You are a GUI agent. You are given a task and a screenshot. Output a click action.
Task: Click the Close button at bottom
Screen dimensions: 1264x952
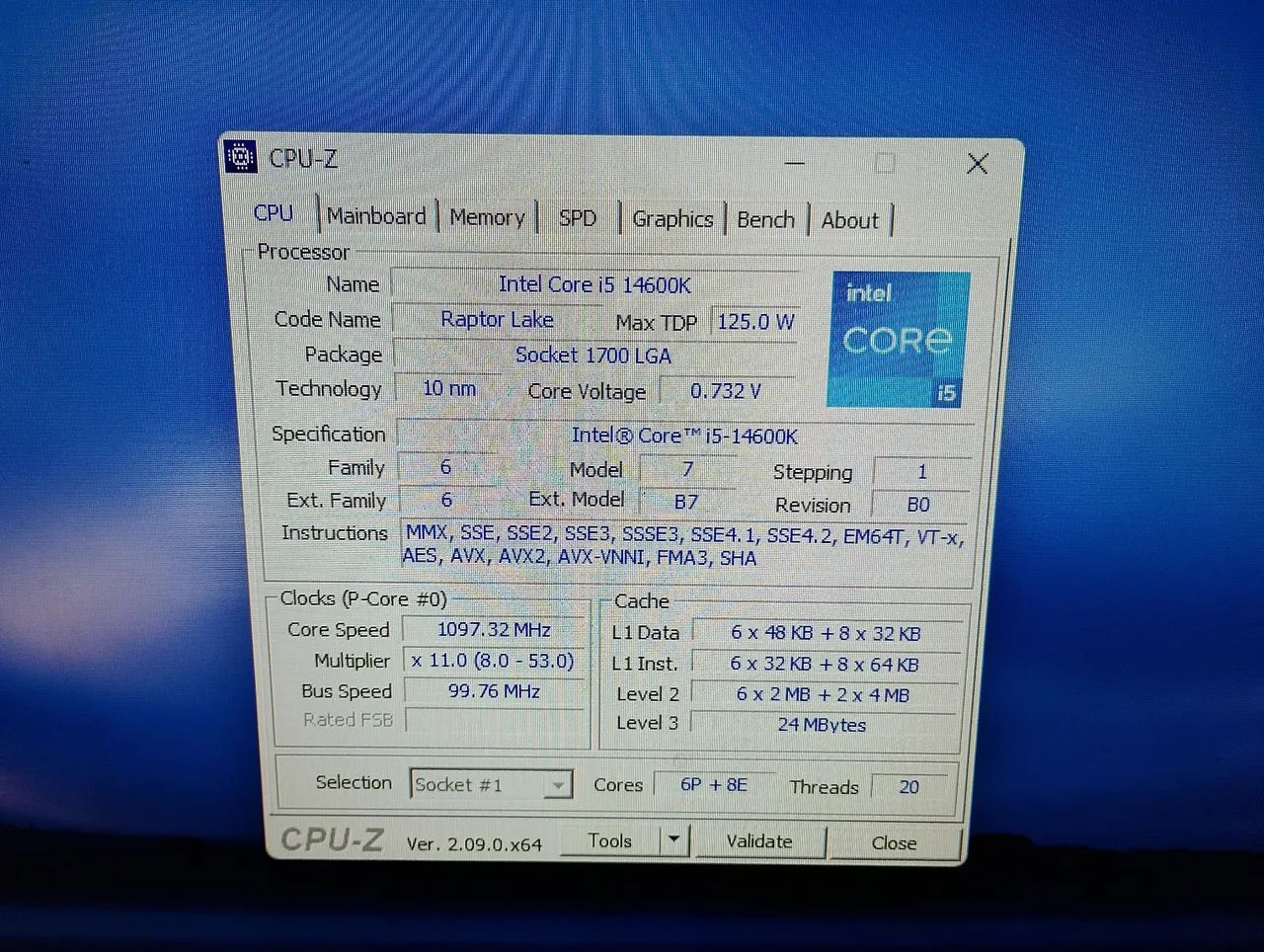tap(894, 843)
